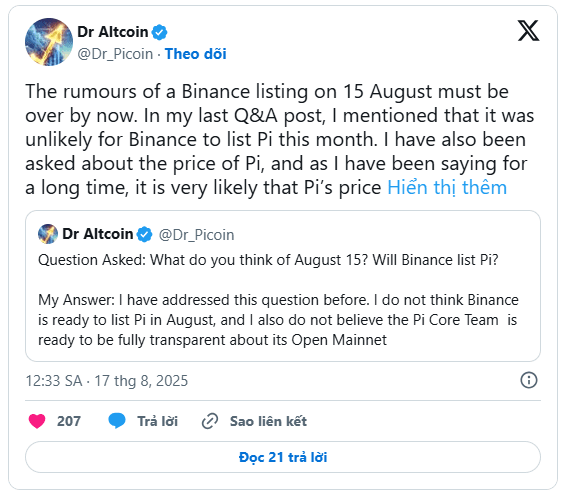Viewport: 566px width, 499px height.
Task: Open the tweet info circle icon
Action: 529,380
